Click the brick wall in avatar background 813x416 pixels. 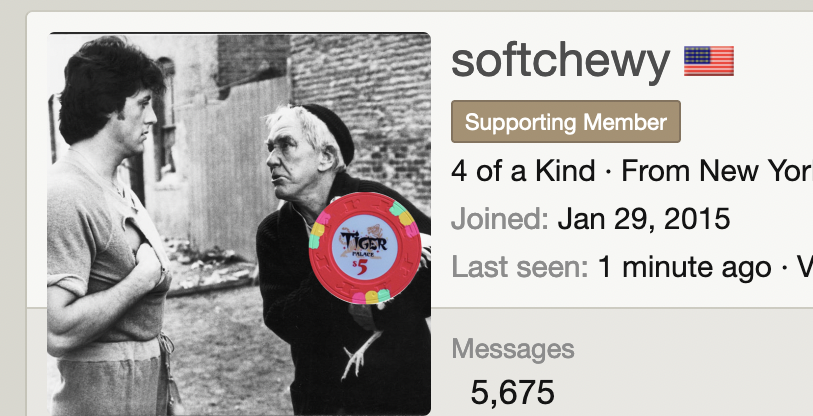click(360, 104)
